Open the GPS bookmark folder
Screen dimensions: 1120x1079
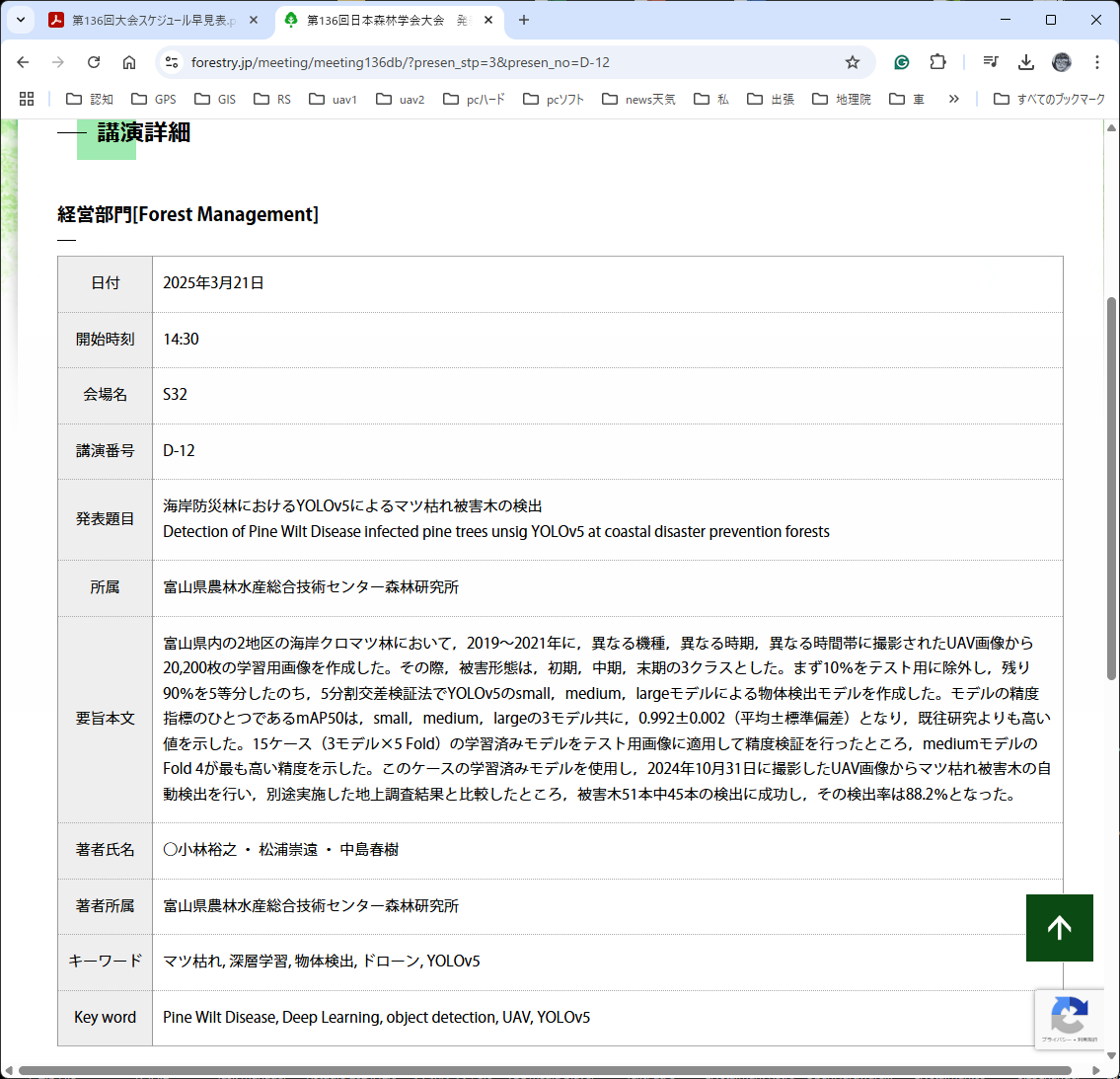tap(154, 100)
